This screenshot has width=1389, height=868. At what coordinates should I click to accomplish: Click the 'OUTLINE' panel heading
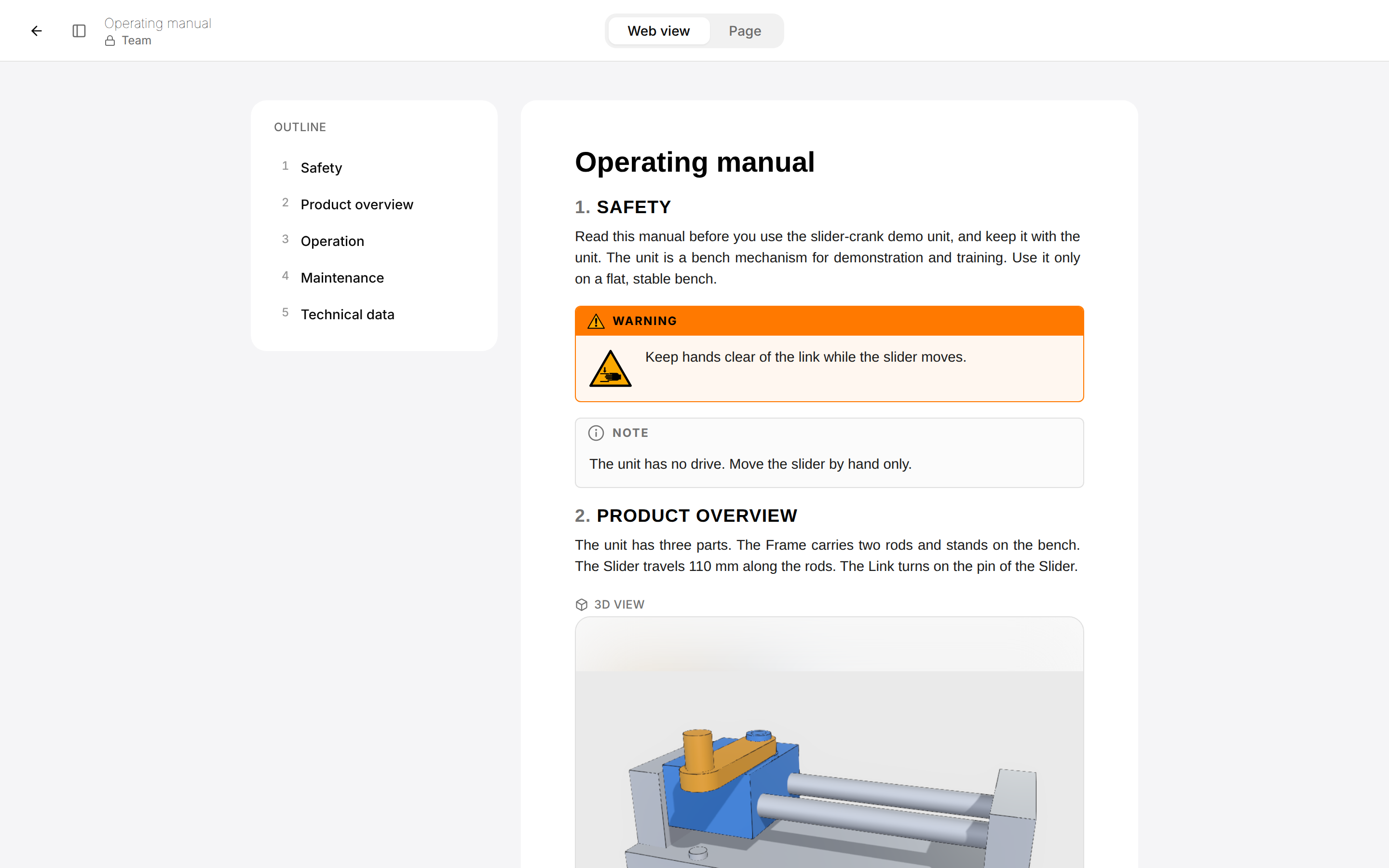(x=300, y=127)
